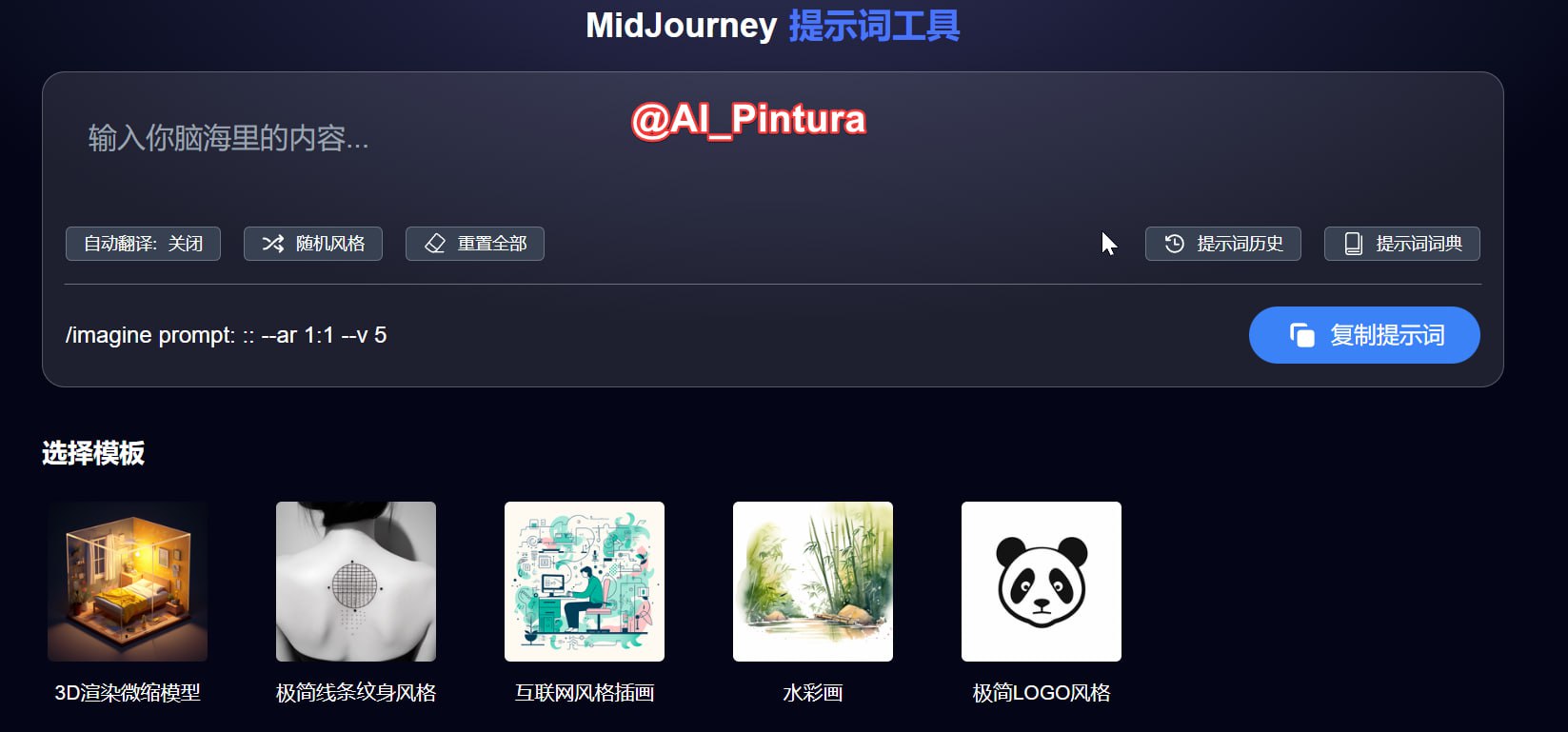
Task: Select the 3D渲染微缩模型 template thumbnail
Action: pos(128,582)
